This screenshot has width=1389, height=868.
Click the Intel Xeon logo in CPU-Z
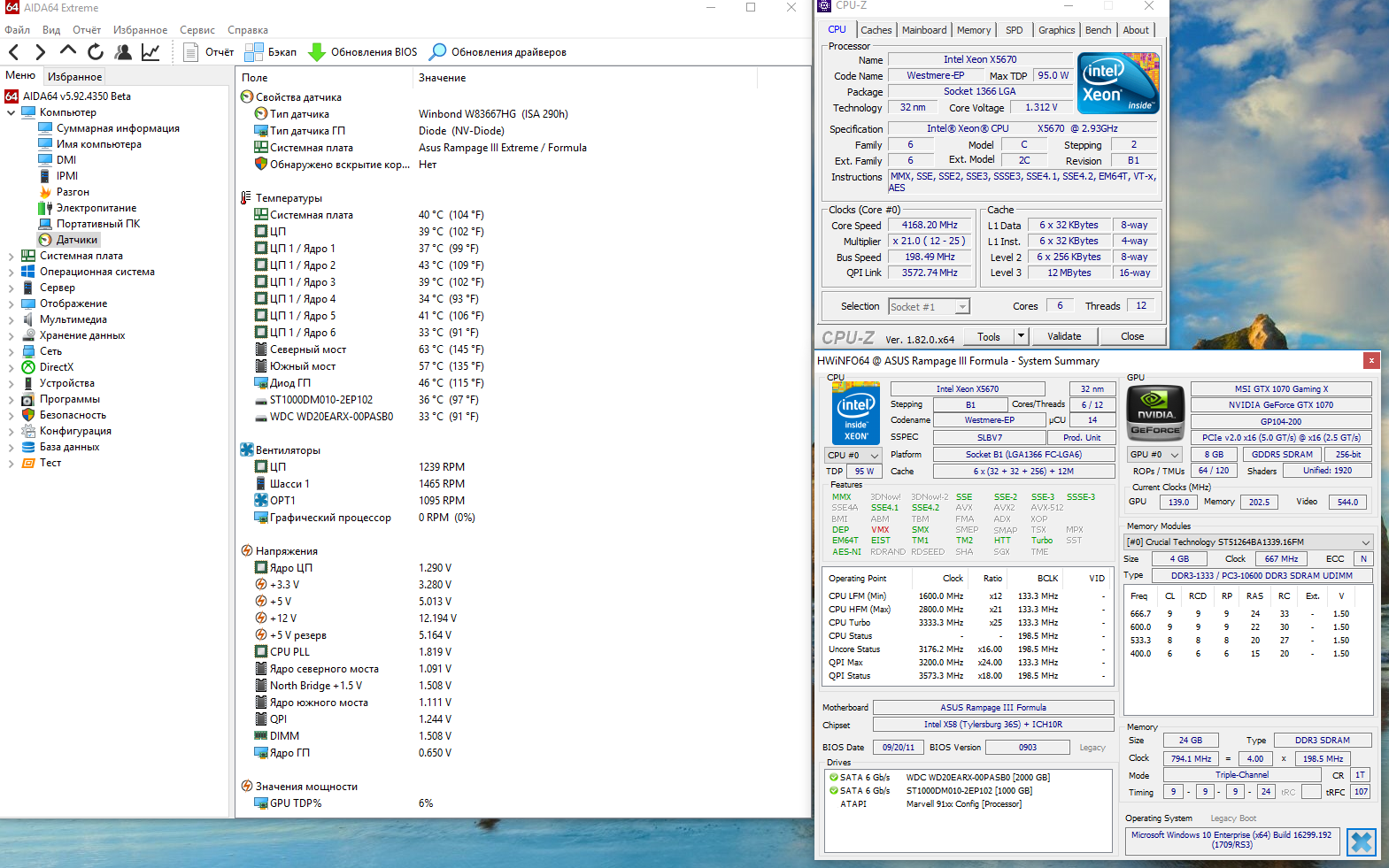coord(1119,83)
